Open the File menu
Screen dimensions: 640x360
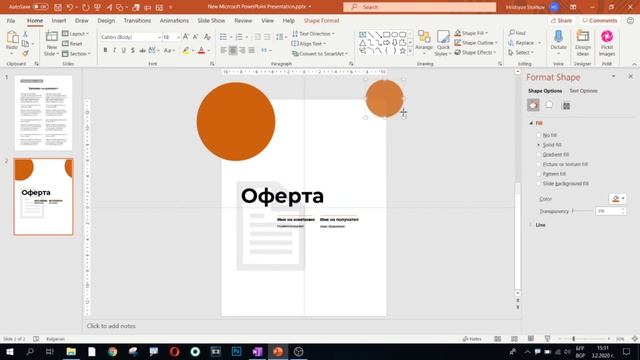point(11,20)
